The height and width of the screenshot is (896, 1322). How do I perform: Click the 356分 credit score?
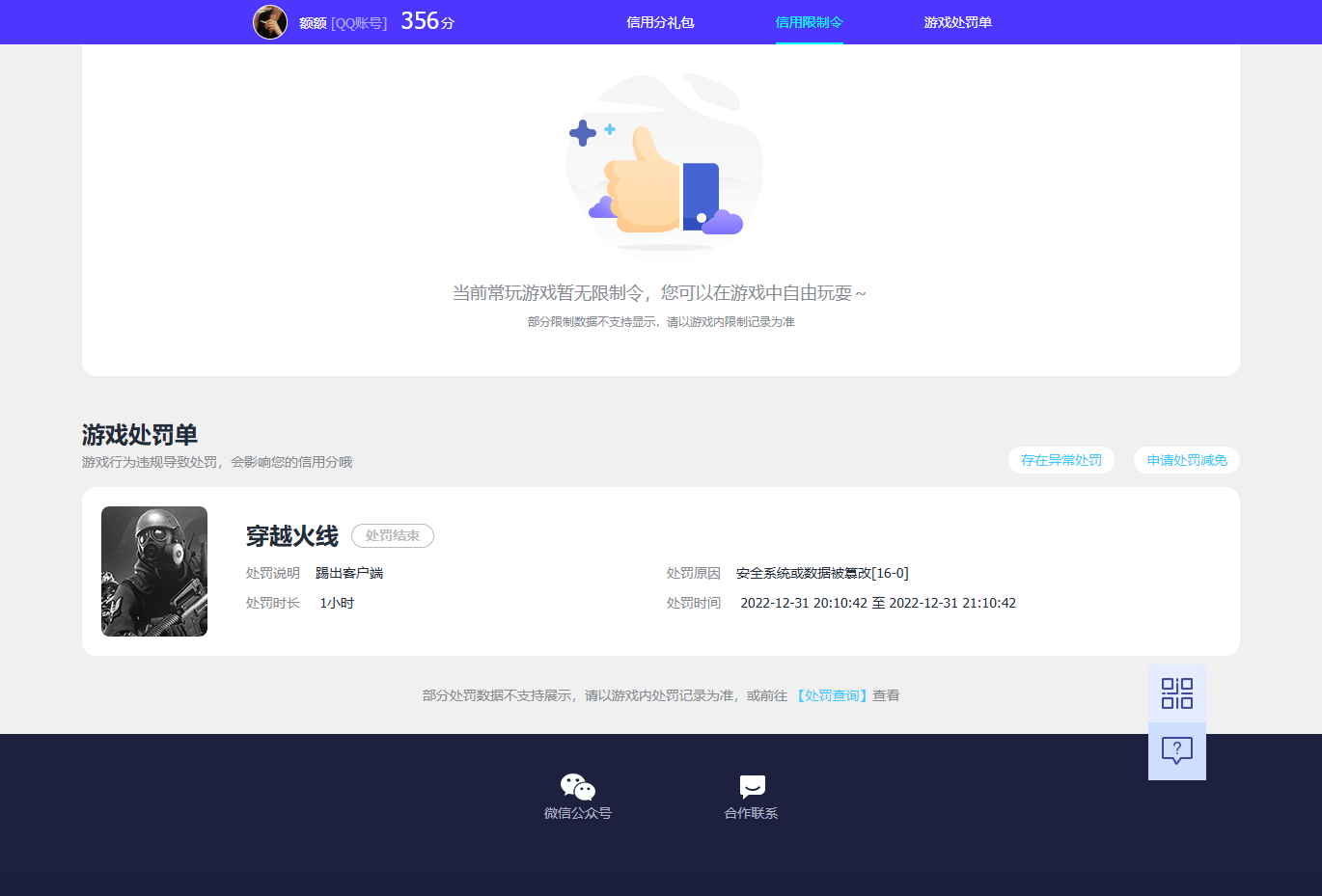click(427, 21)
